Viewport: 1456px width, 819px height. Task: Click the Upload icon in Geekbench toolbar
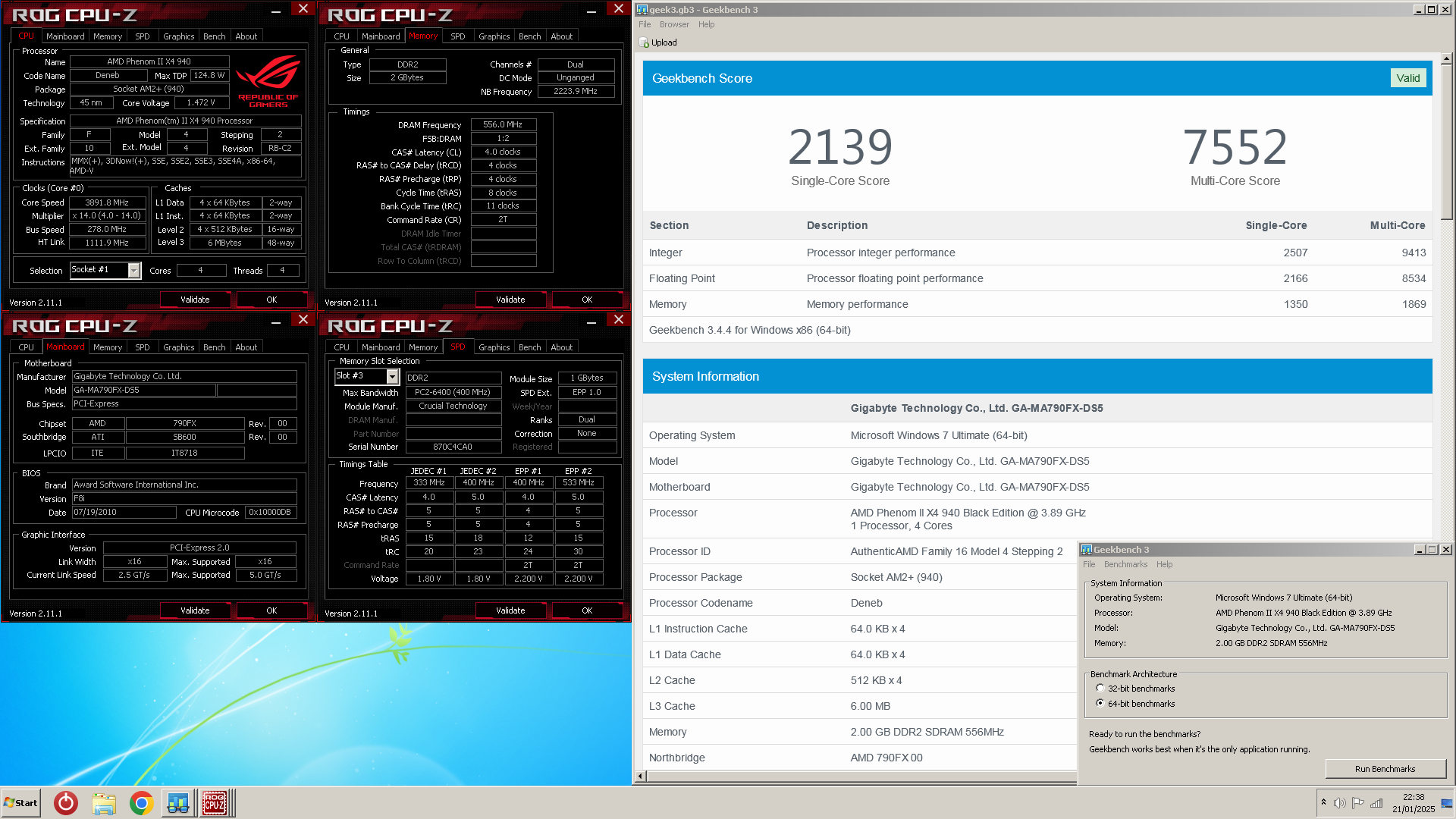pos(644,42)
